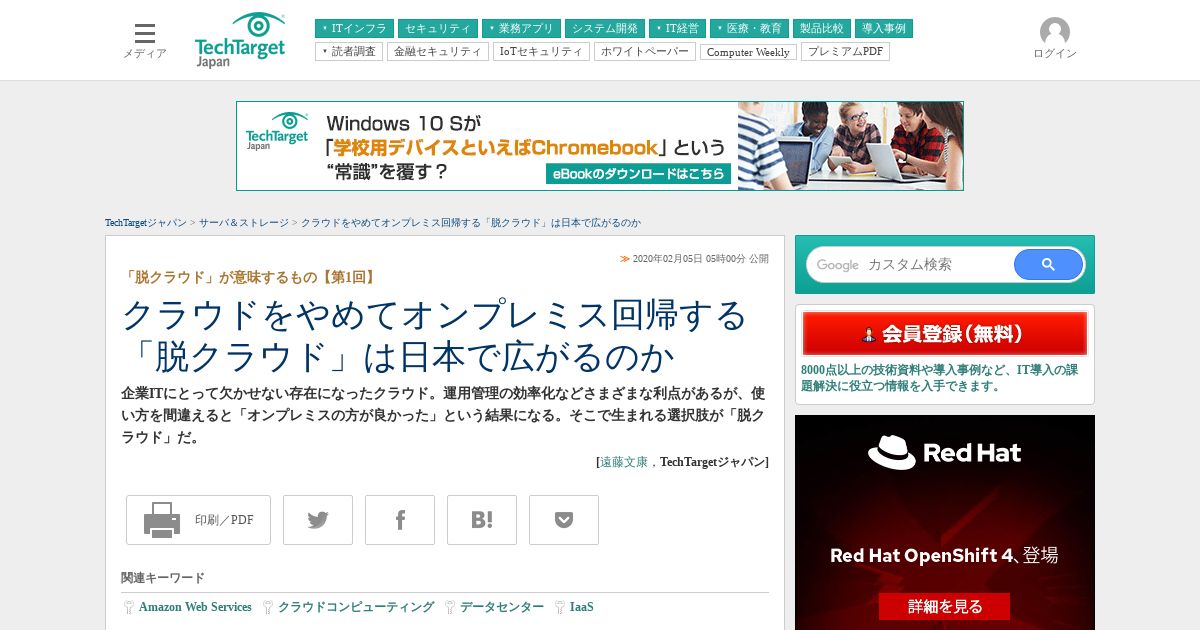Click 詳細を見る in Red Hat ad

[944, 606]
